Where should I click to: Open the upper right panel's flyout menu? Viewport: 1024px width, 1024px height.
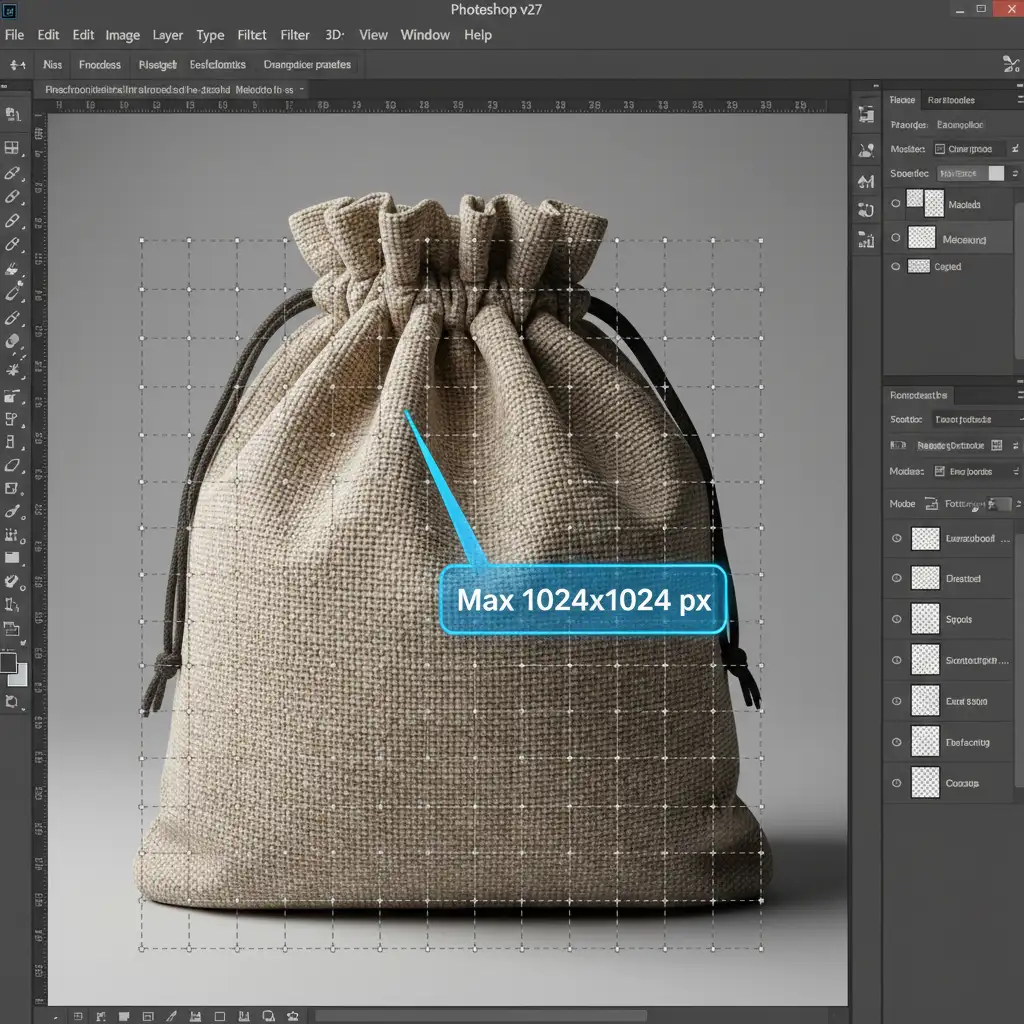tap(1013, 100)
